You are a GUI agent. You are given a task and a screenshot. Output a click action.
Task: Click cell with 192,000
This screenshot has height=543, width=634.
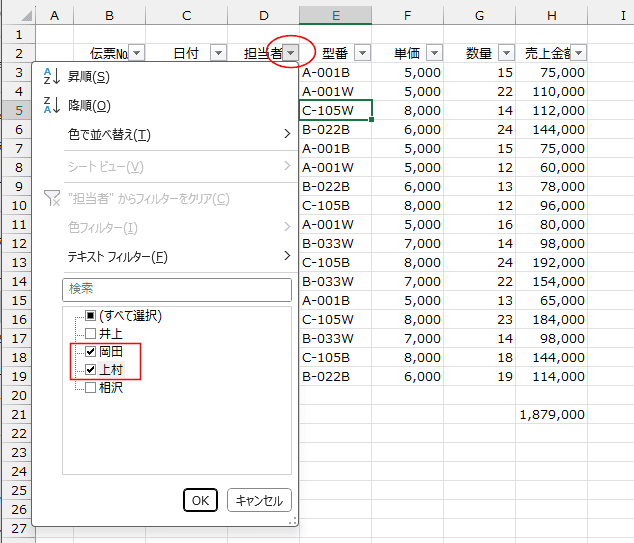click(x=552, y=262)
